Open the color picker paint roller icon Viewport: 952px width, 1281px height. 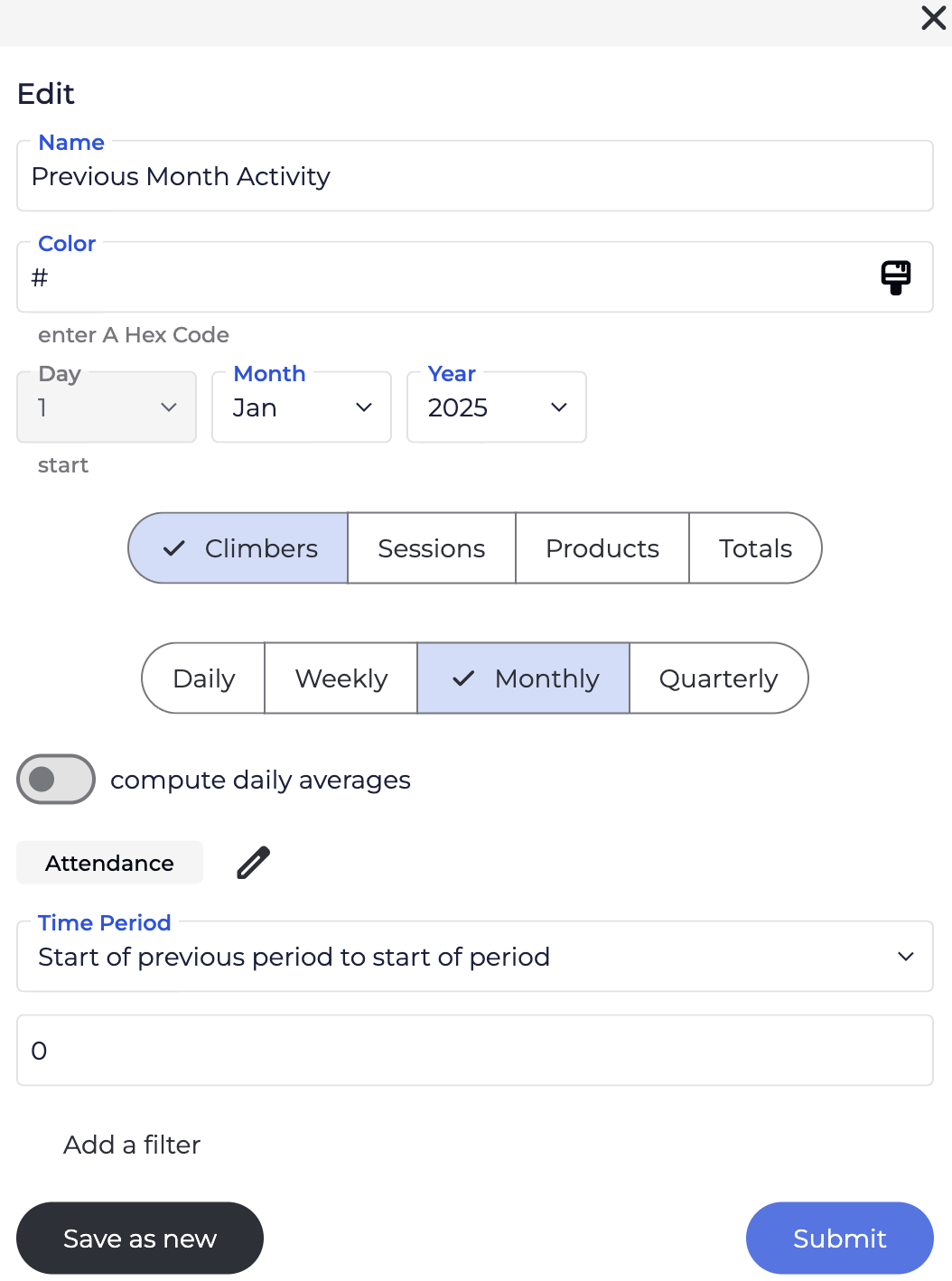[x=895, y=277]
